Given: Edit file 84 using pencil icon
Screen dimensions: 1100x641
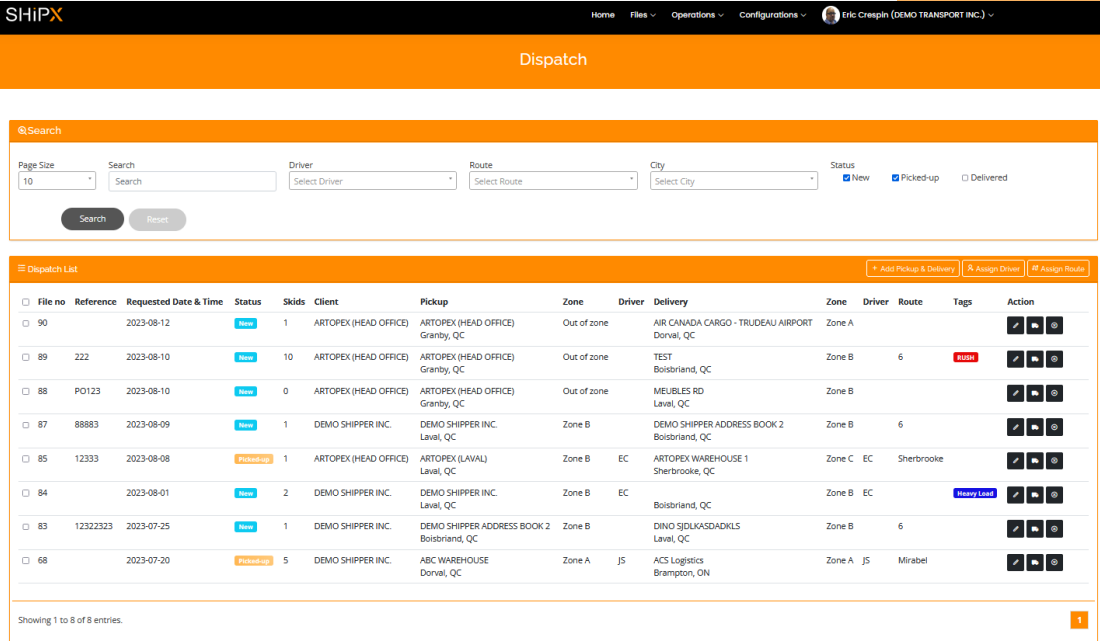Looking at the screenshot, I should (x=1015, y=495).
